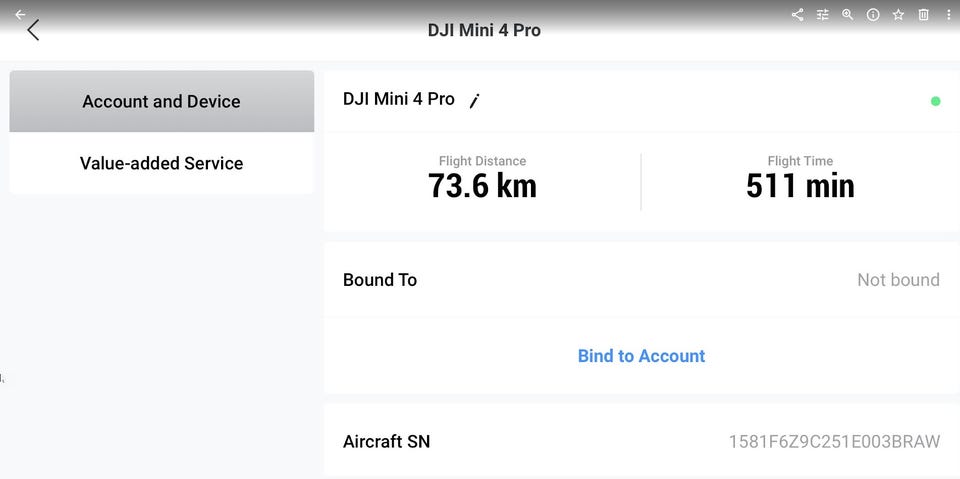Click the green connection status dot

tap(935, 101)
